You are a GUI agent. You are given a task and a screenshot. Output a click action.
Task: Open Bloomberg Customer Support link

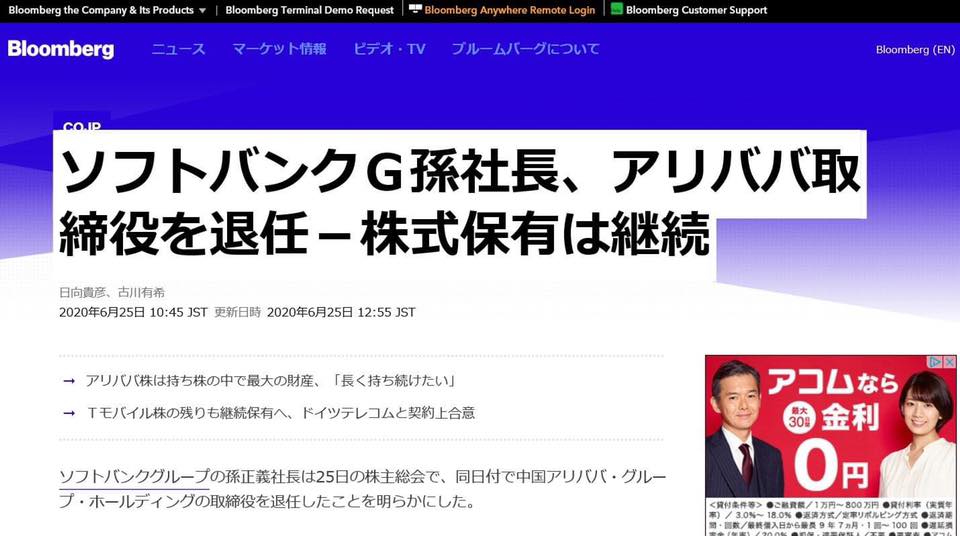click(696, 10)
